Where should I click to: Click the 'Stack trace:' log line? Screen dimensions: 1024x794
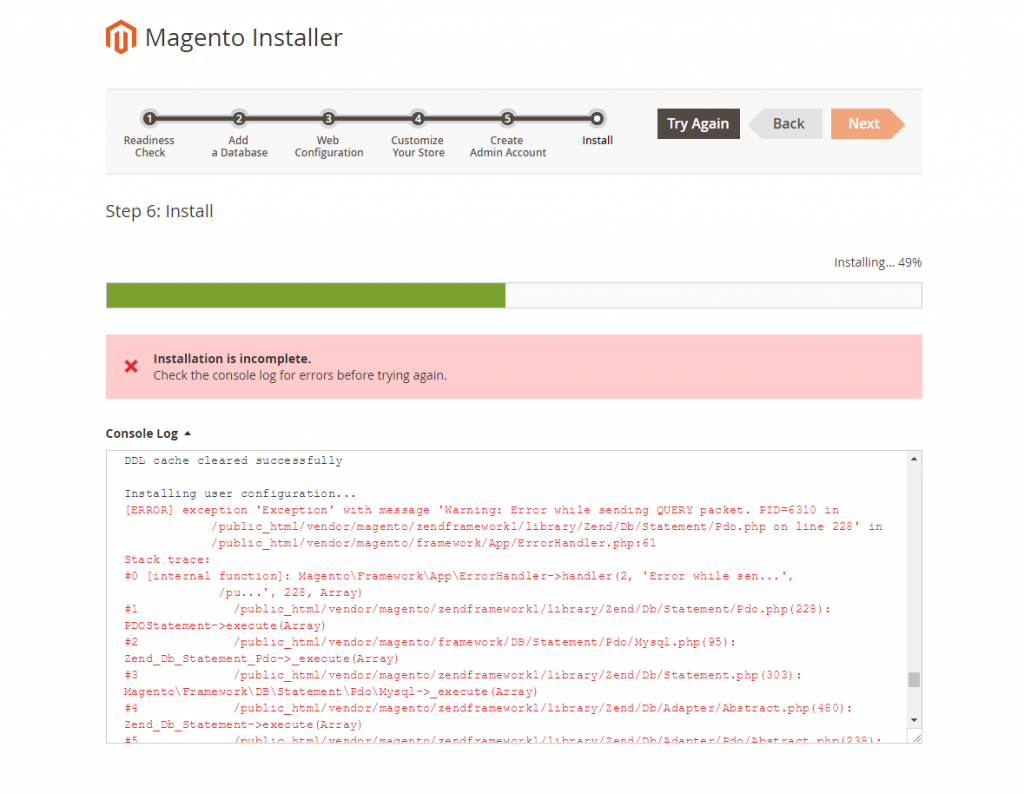[x=167, y=560]
